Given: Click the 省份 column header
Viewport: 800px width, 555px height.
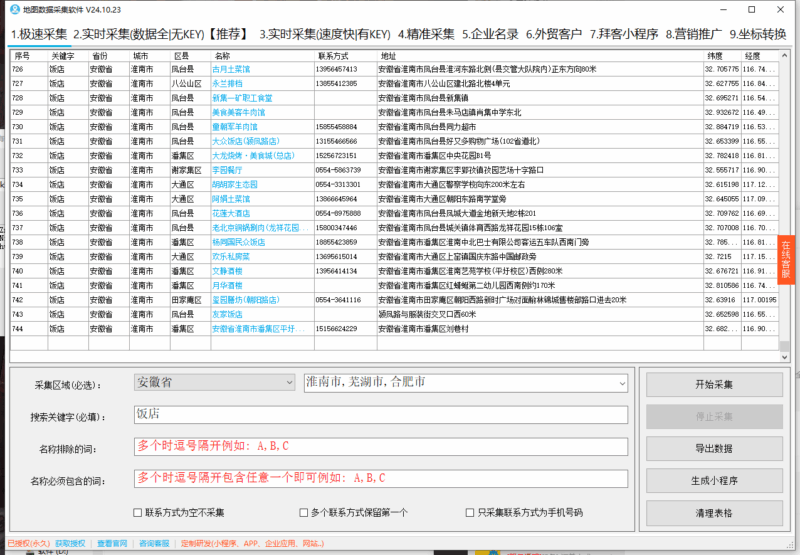Looking at the screenshot, I should 109,56.
